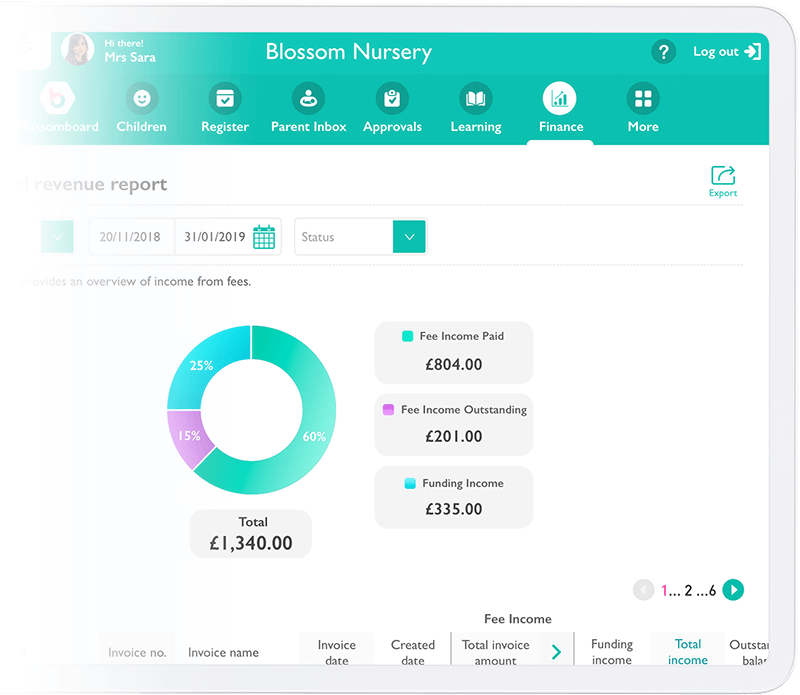Toggle the Fee Income Outstanding legend swatch
800x695 pixels.
(x=389, y=409)
